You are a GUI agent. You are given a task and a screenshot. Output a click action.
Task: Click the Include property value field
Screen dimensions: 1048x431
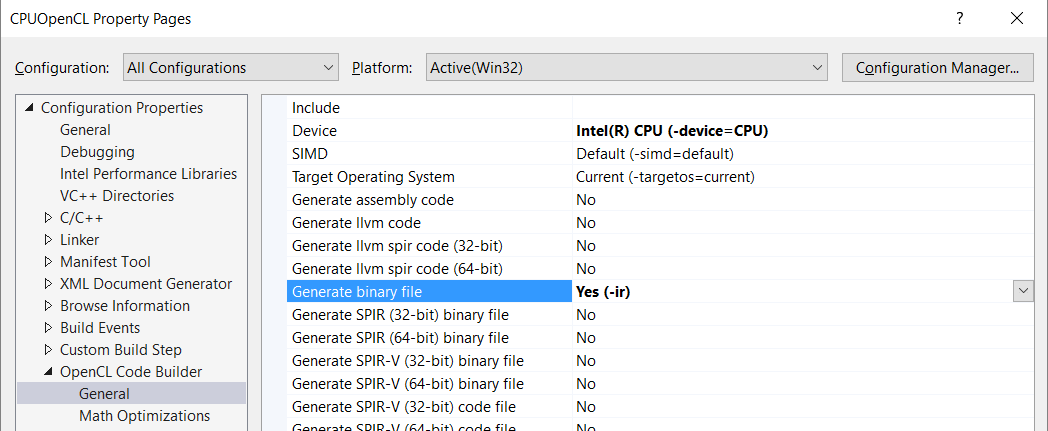[800, 108]
